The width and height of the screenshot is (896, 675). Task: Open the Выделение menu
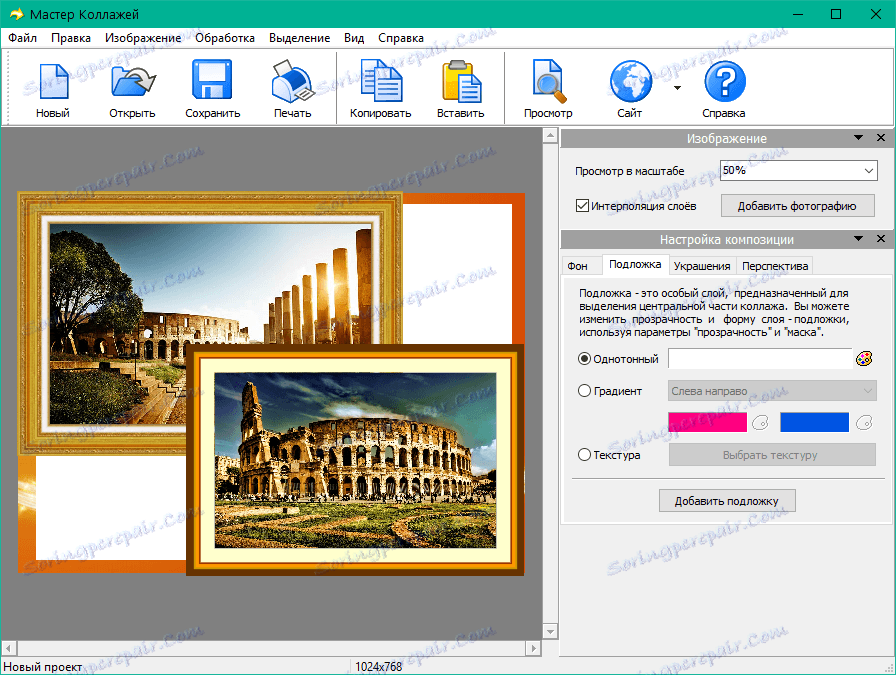(x=299, y=38)
